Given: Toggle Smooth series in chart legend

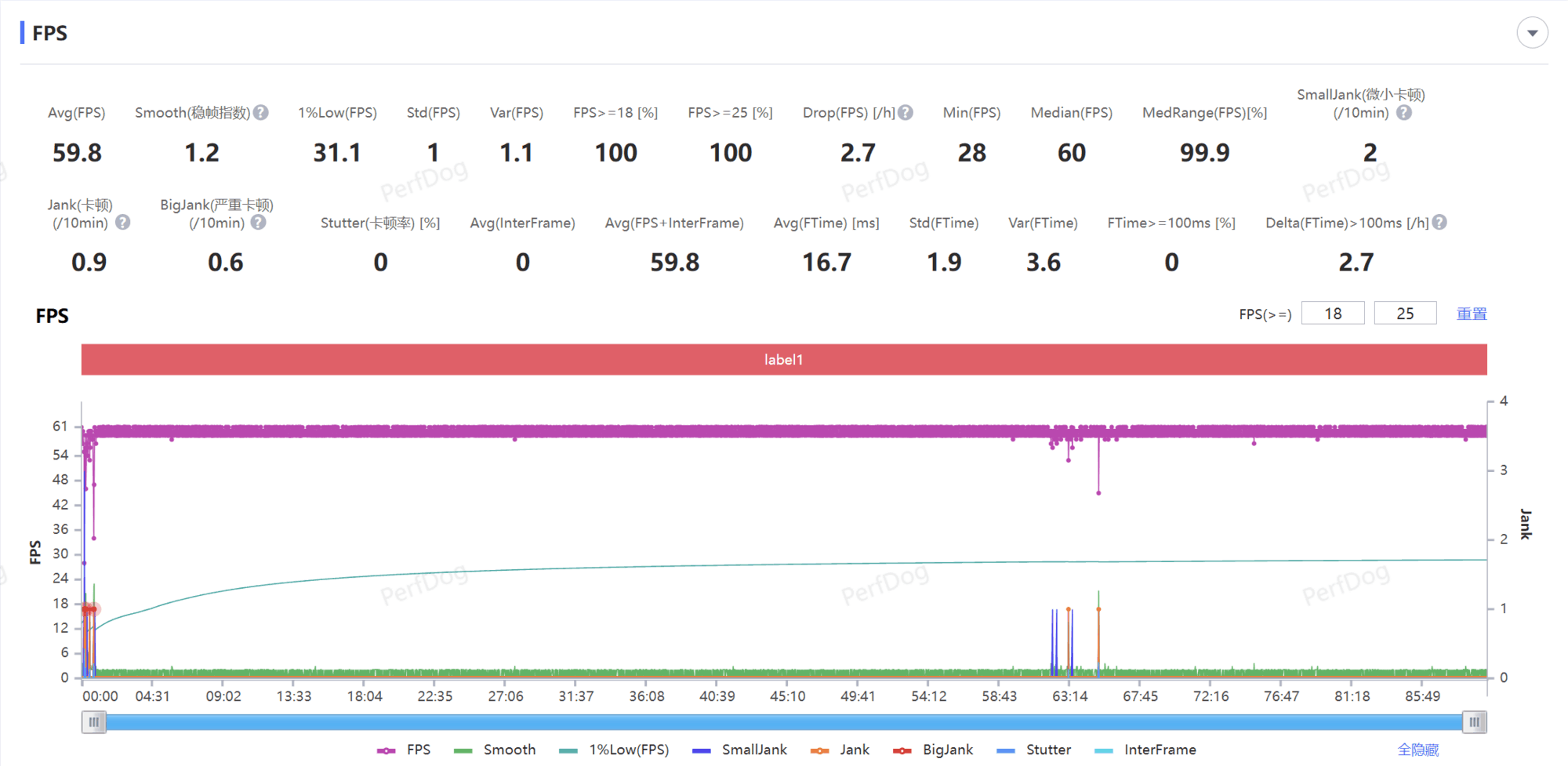Looking at the screenshot, I should pyautogui.click(x=495, y=750).
